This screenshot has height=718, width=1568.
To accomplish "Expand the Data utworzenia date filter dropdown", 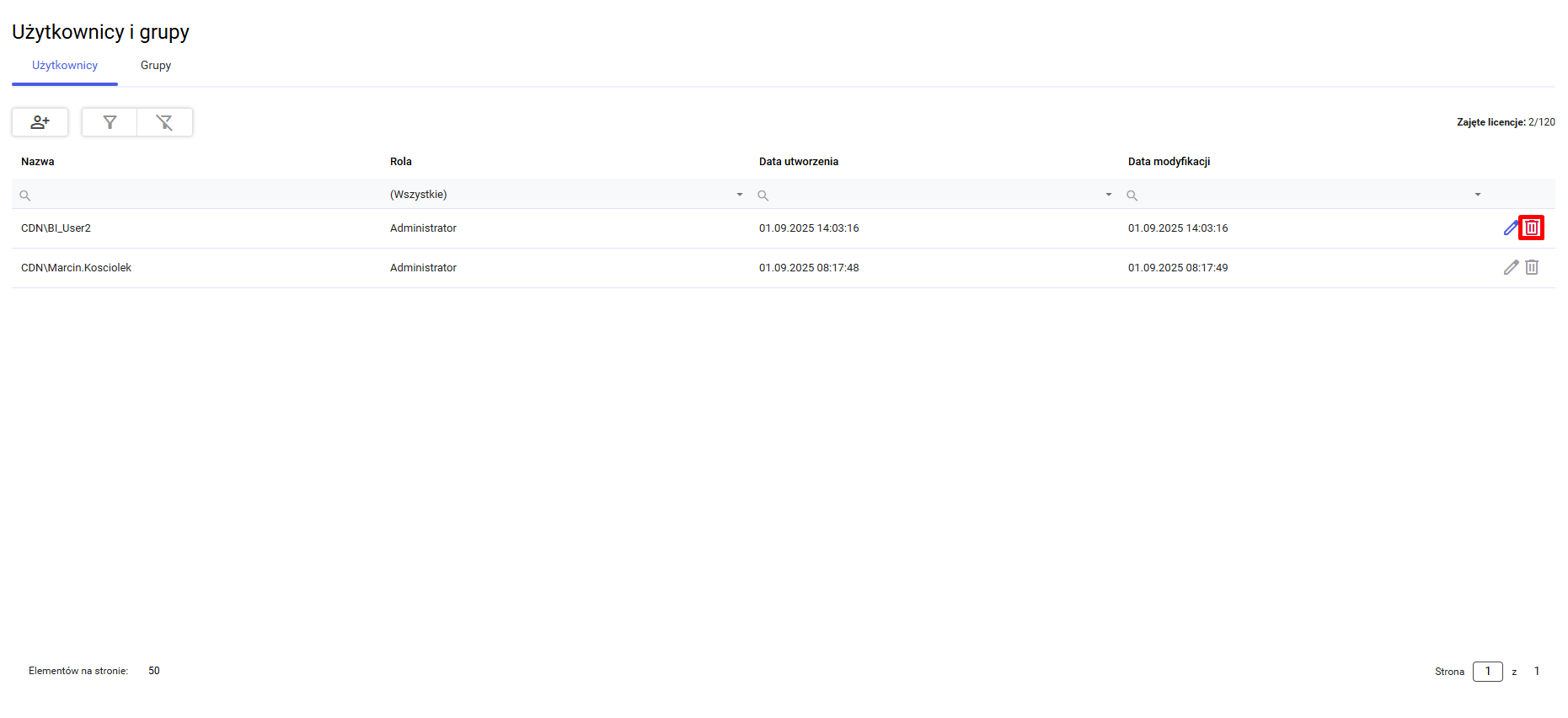I will pyautogui.click(x=1108, y=195).
